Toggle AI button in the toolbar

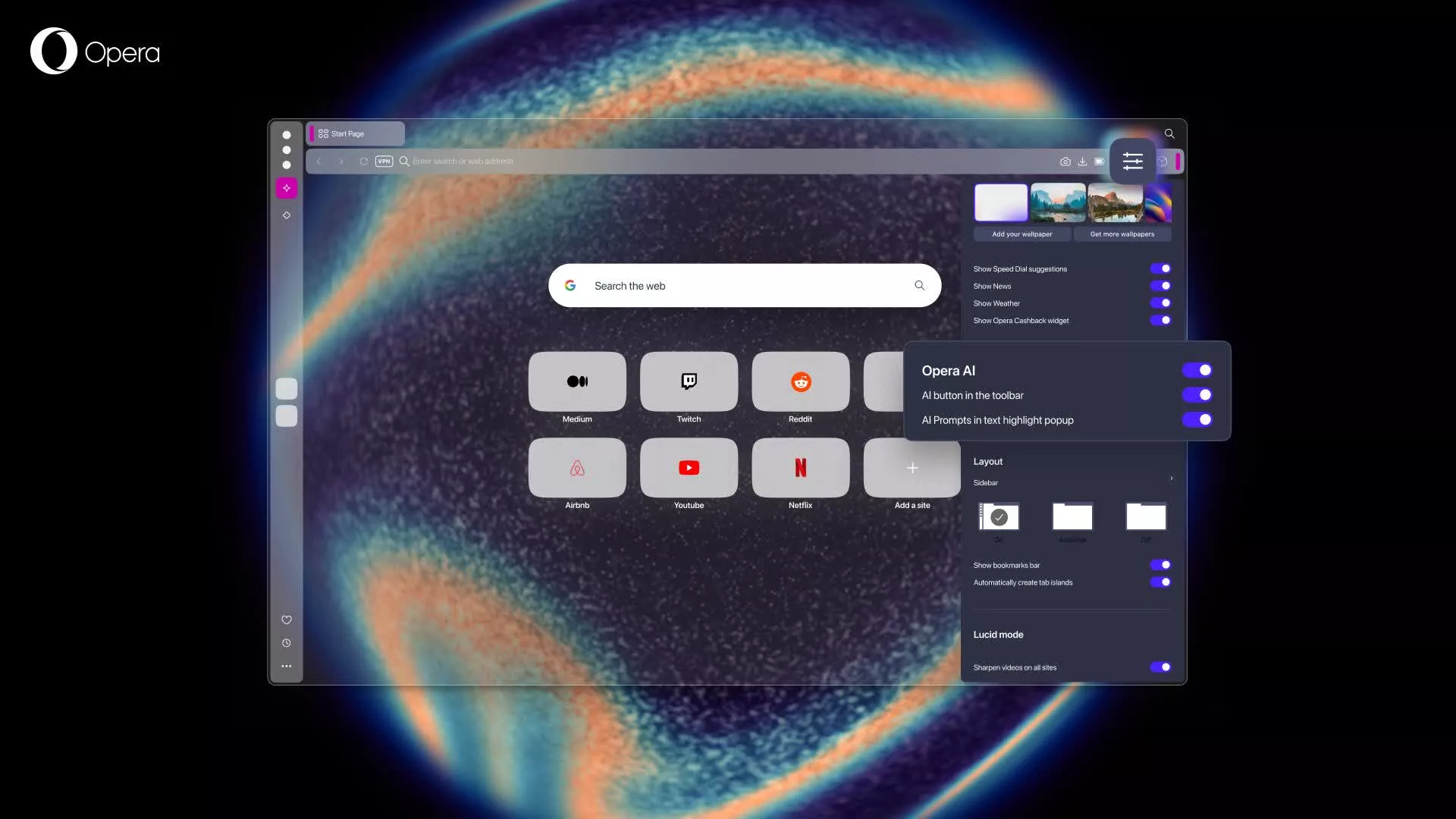[1197, 395]
